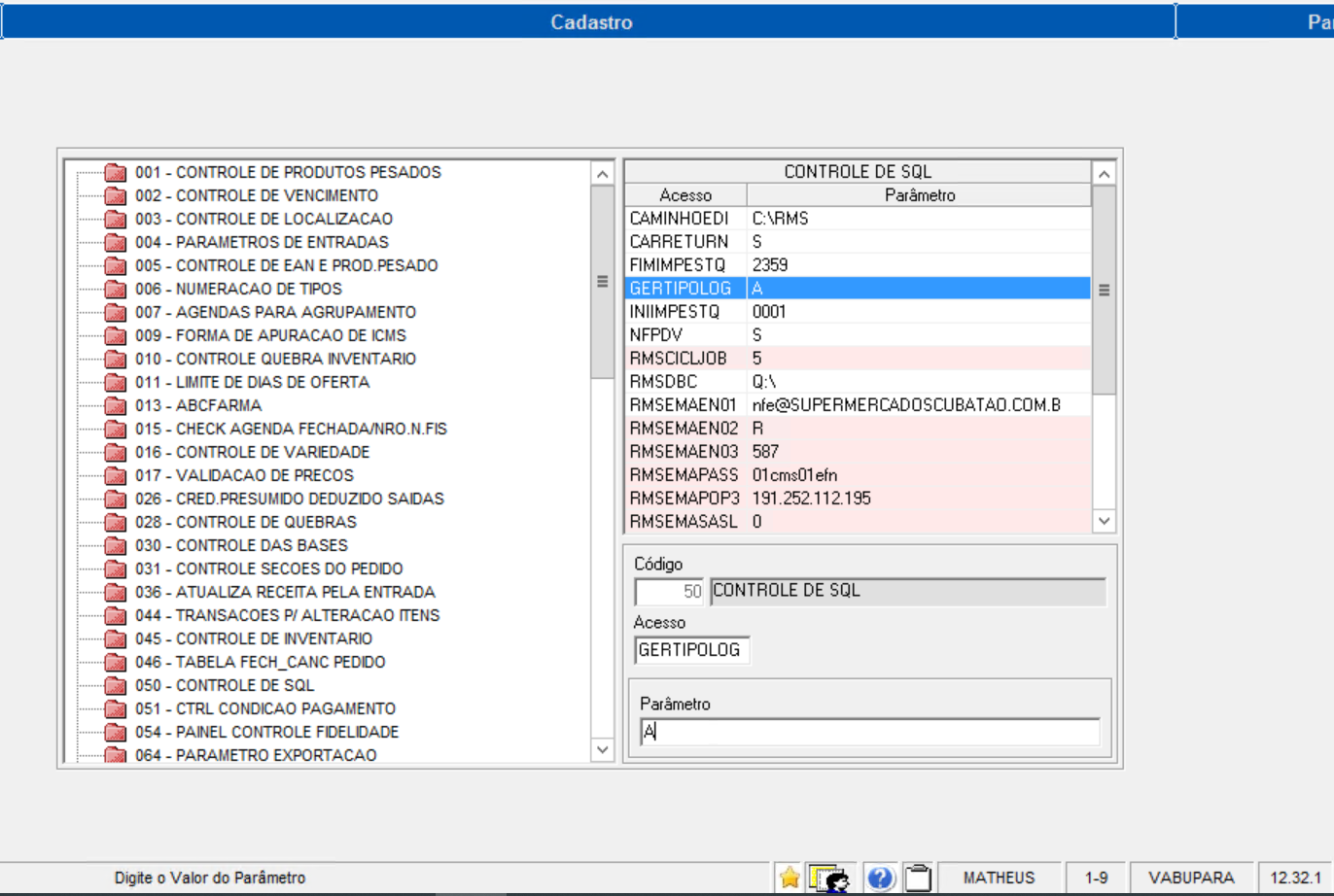Select the RMSEMASASL row in parameter grid
This screenshot has height=896, width=1334.
pyautogui.click(x=858, y=522)
